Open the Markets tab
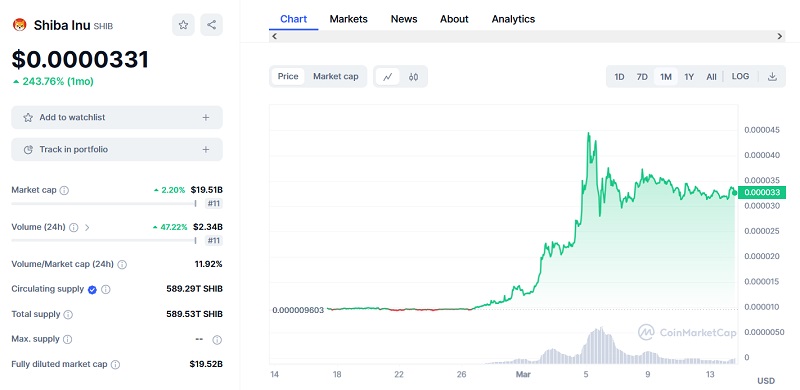This screenshot has height=390, width=800. point(348,19)
